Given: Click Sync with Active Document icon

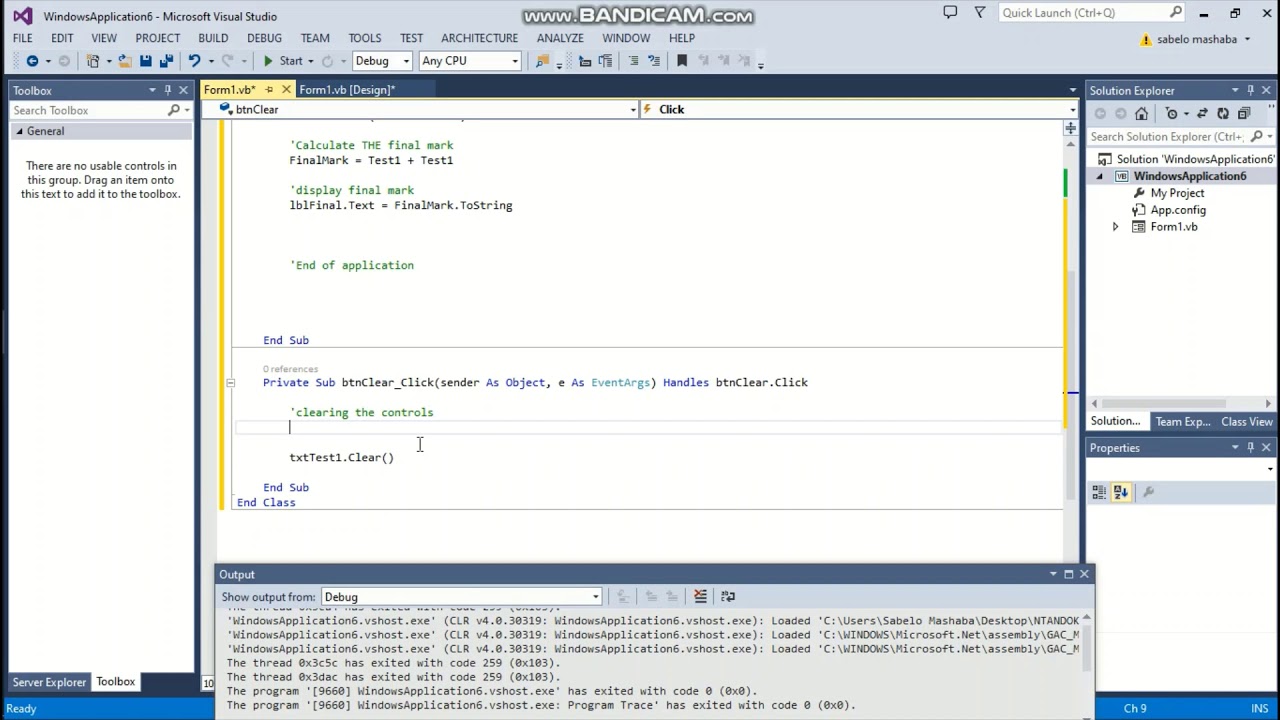Looking at the screenshot, I should (x=1202, y=113).
